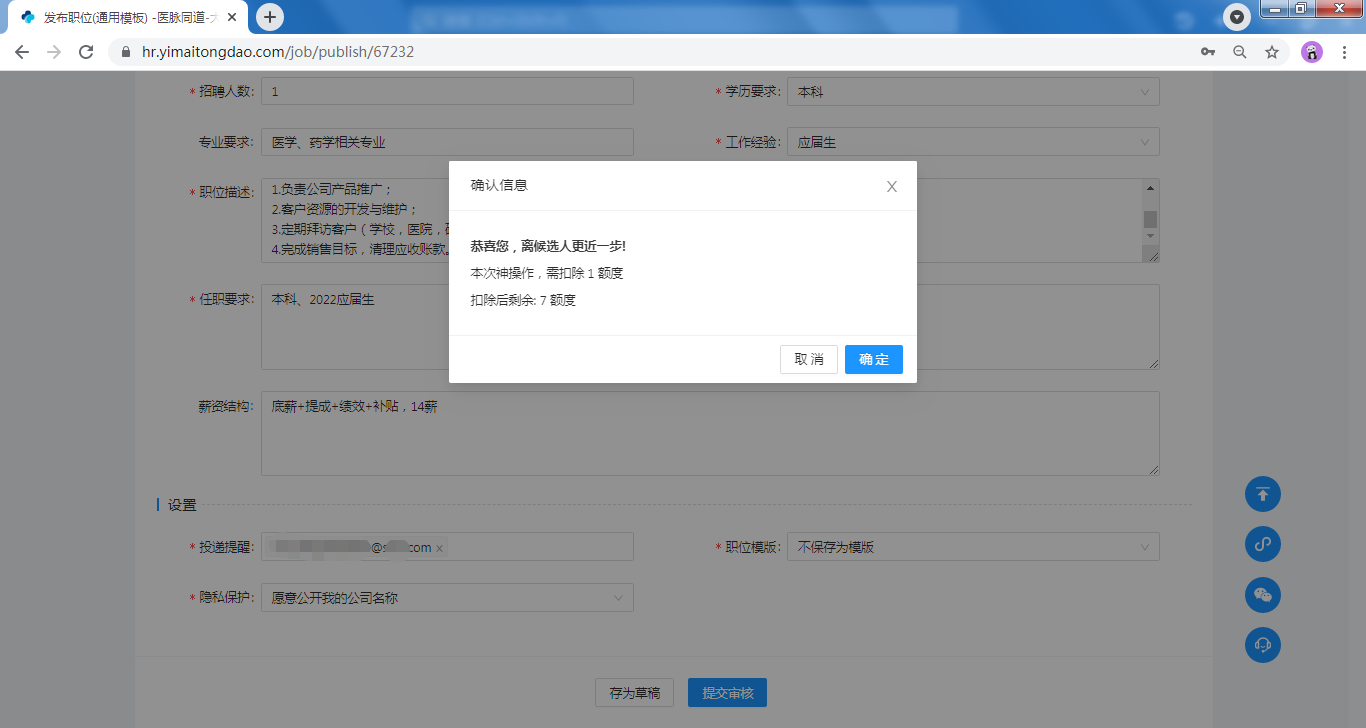
Task: Click the link floating icon
Action: click(x=1262, y=545)
